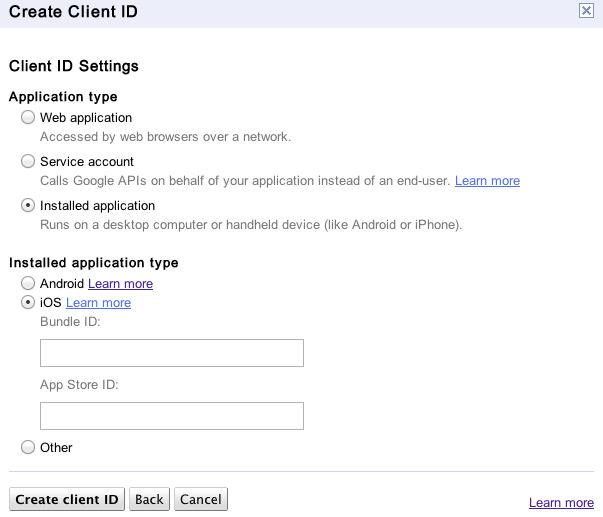
Task: Select the Installed application radio button
Action: 28,205
